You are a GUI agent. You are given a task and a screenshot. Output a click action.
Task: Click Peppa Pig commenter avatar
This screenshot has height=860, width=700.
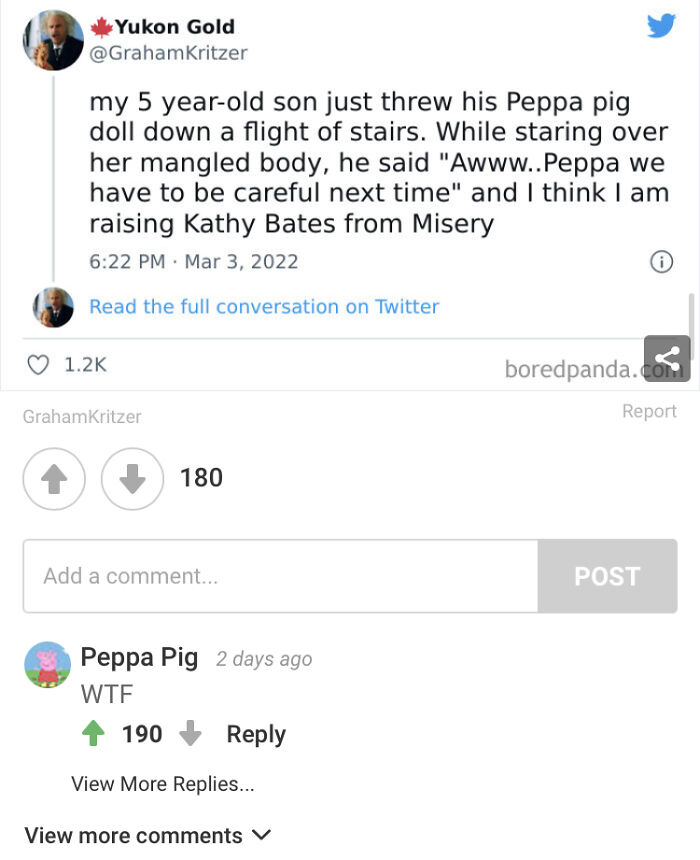click(x=47, y=665)
